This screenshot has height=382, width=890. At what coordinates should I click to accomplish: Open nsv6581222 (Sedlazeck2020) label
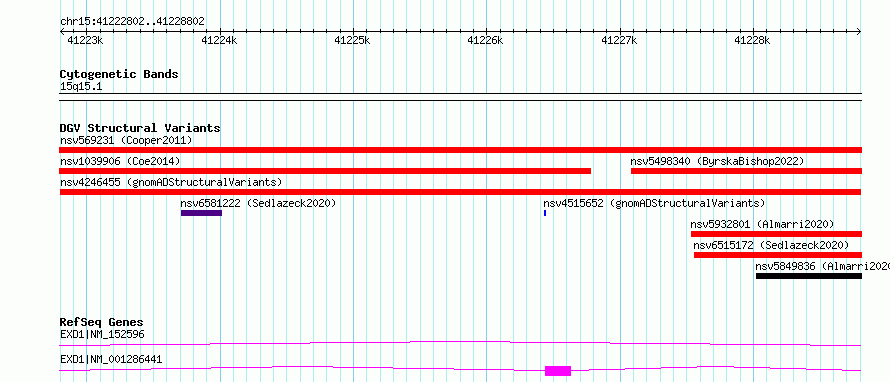click(x=258, y=203)
